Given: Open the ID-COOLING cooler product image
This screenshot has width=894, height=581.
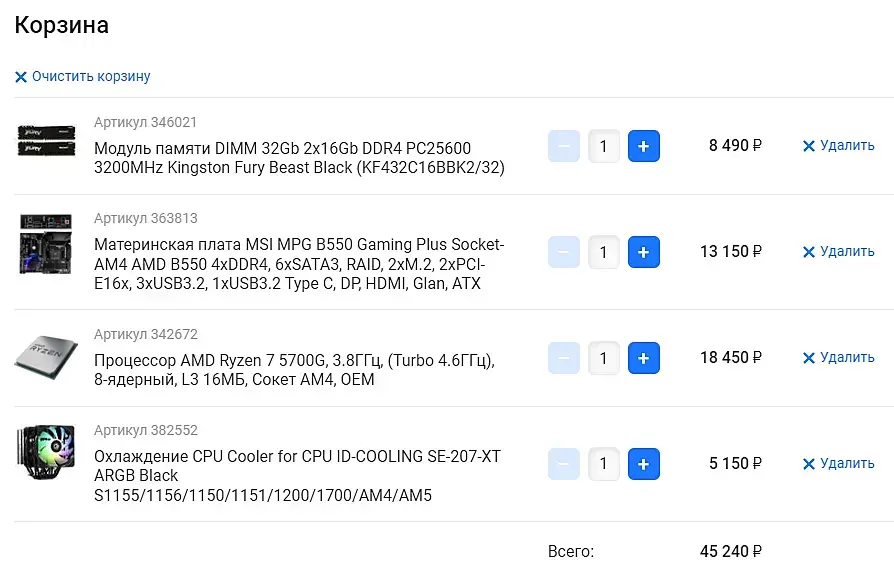Looking at the screenshot, I should click(x=47, y=460).
